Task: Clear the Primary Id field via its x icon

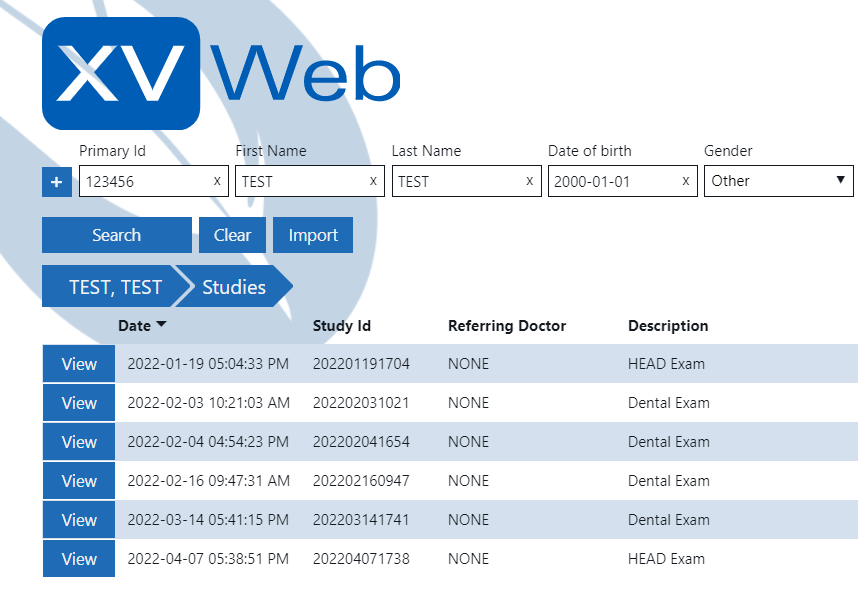Action: pyautogui.click(x=217, y=181)
